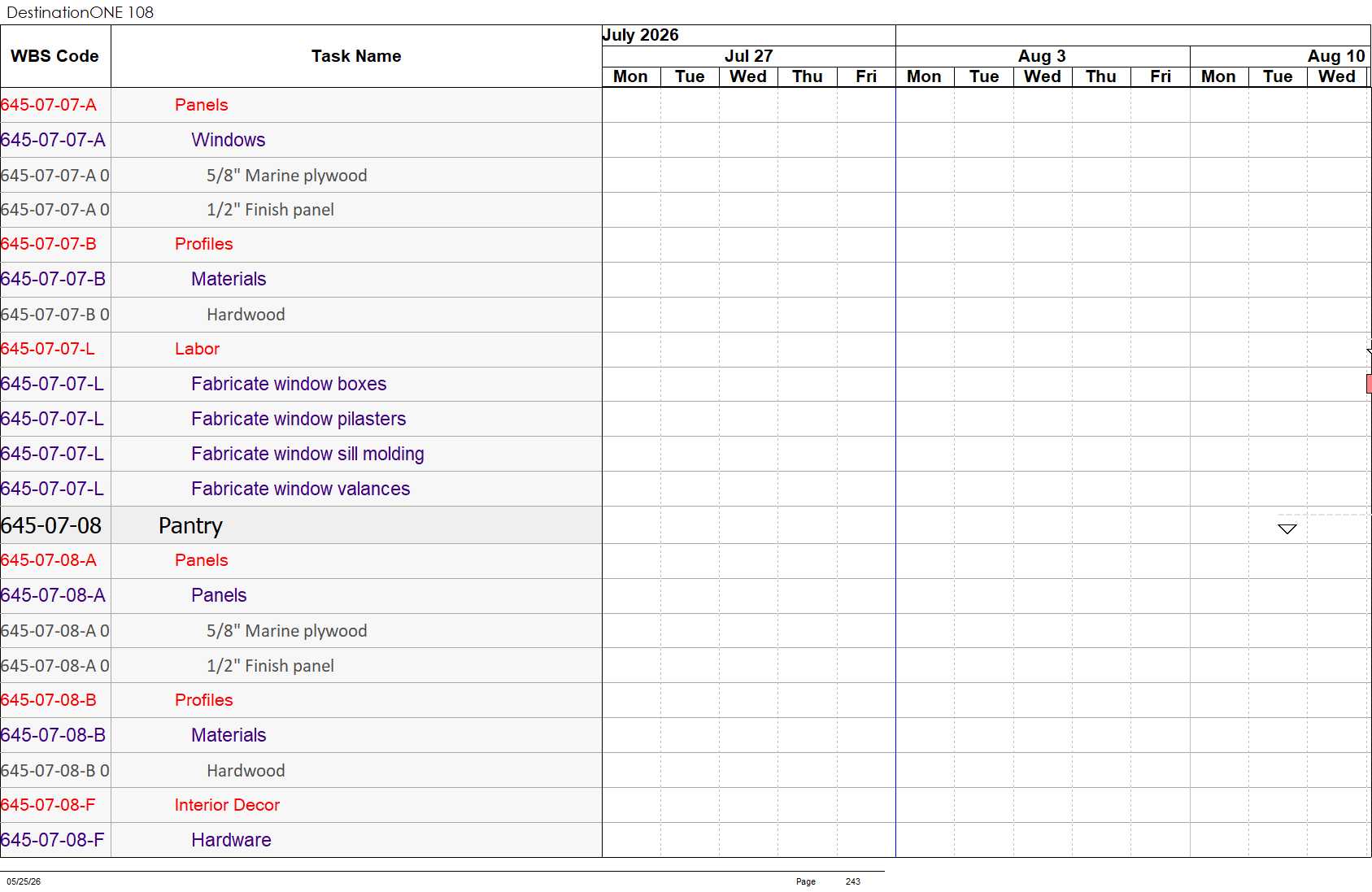The image size is (1372, 892).
Task: Click the DestinationONE 108 project title
Action: [80, 12]
